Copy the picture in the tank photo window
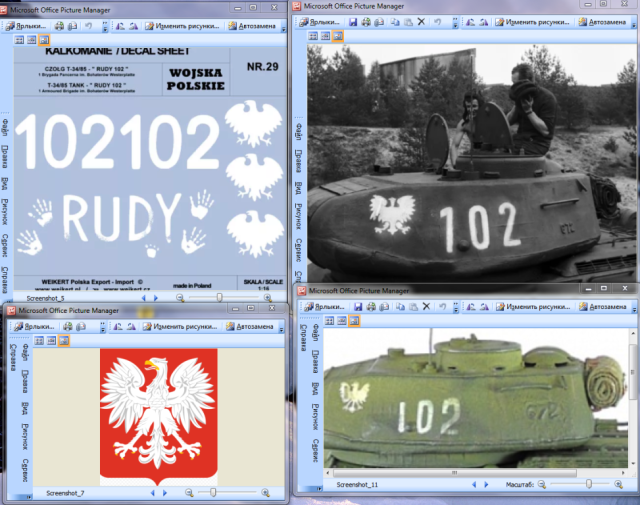The height and width of the screenshot is (505, 640). [x=395, y=22]
